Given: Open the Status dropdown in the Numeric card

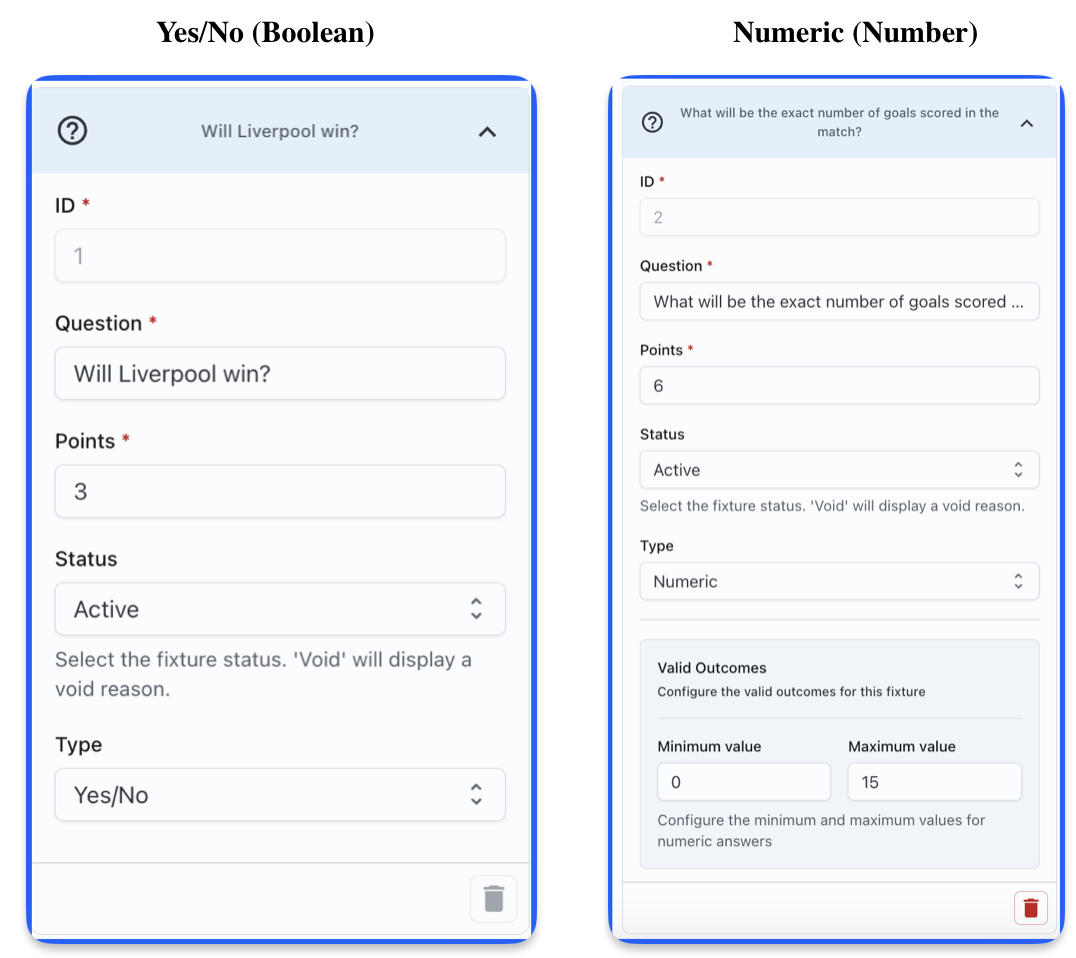Looking at the screenshot, I should click(839, 470).
